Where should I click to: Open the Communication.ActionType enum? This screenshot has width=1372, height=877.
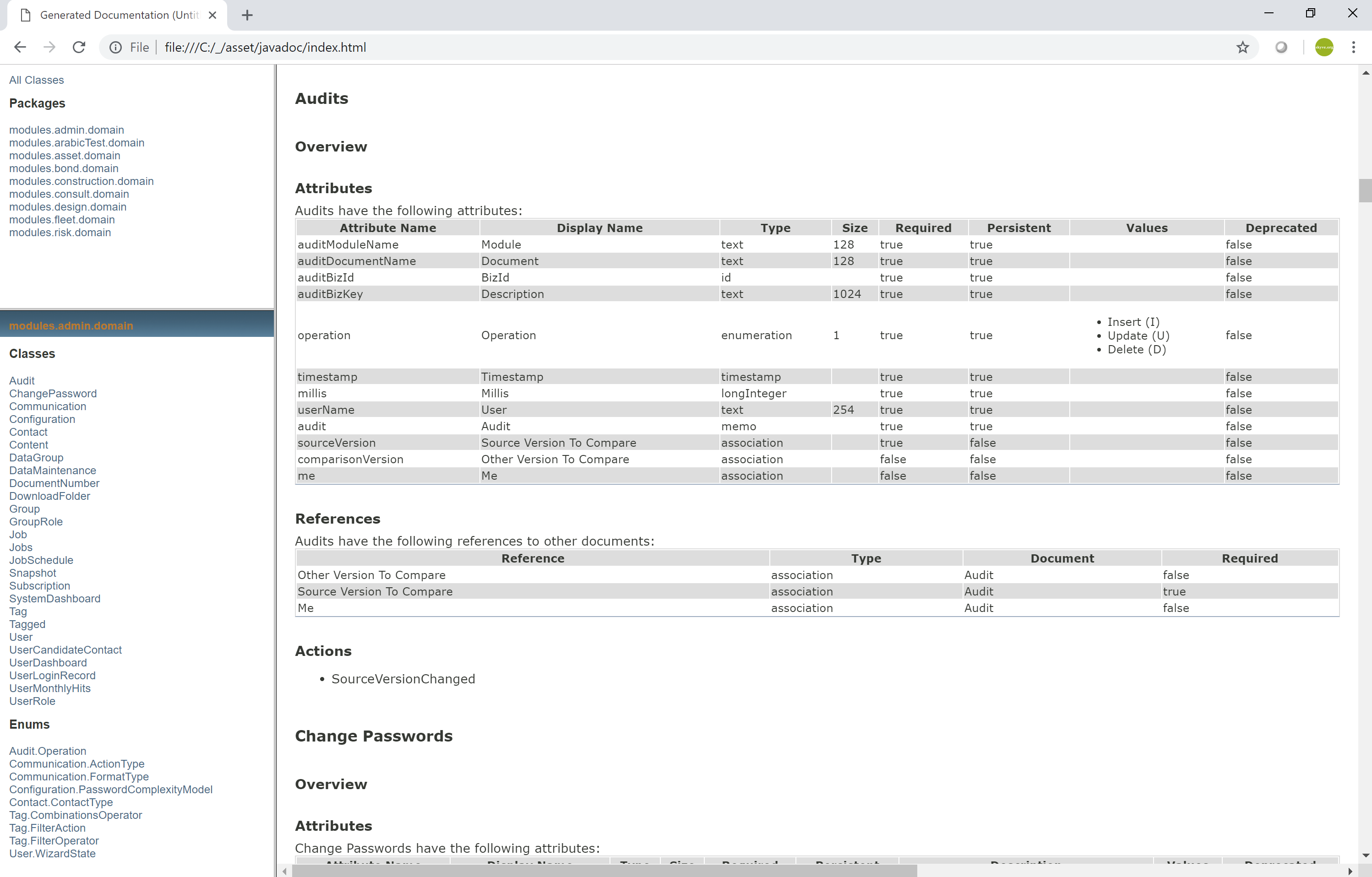pyautogui.click(x=77, y=763)
